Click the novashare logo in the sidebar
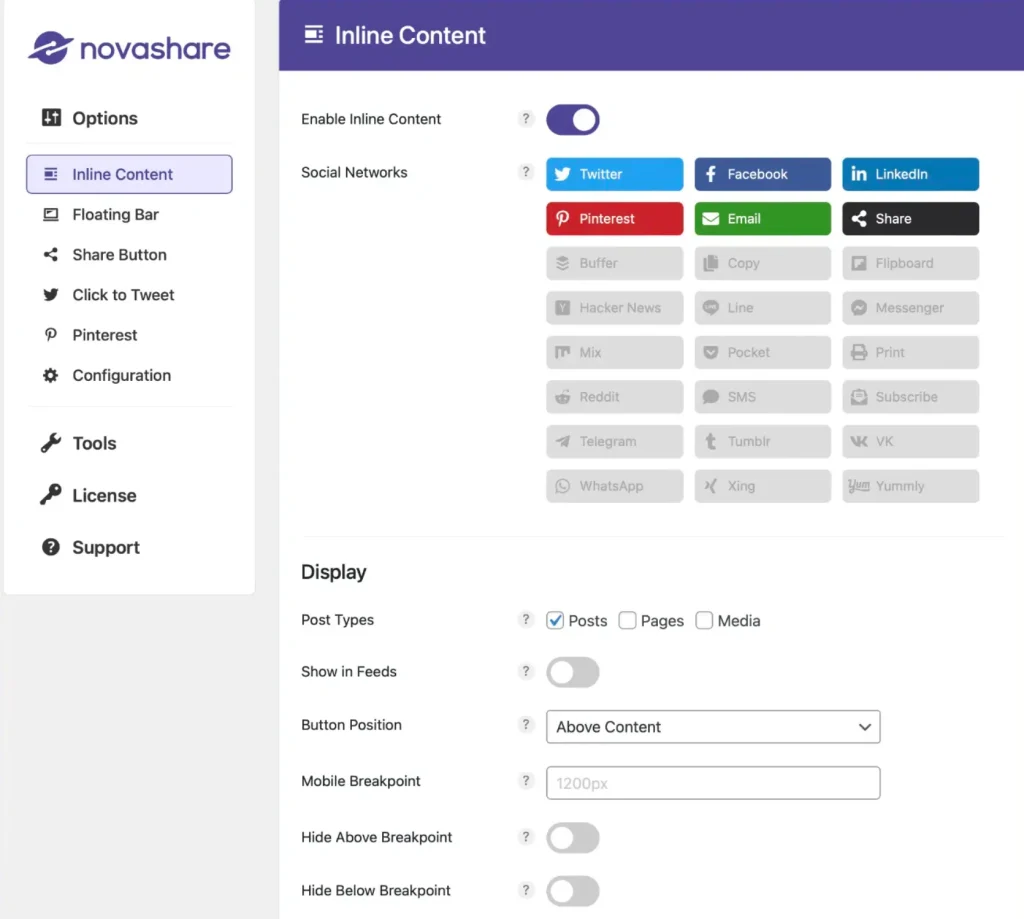Image resolution: width=1024 pixels, height=919 pixels. [128, 48]
